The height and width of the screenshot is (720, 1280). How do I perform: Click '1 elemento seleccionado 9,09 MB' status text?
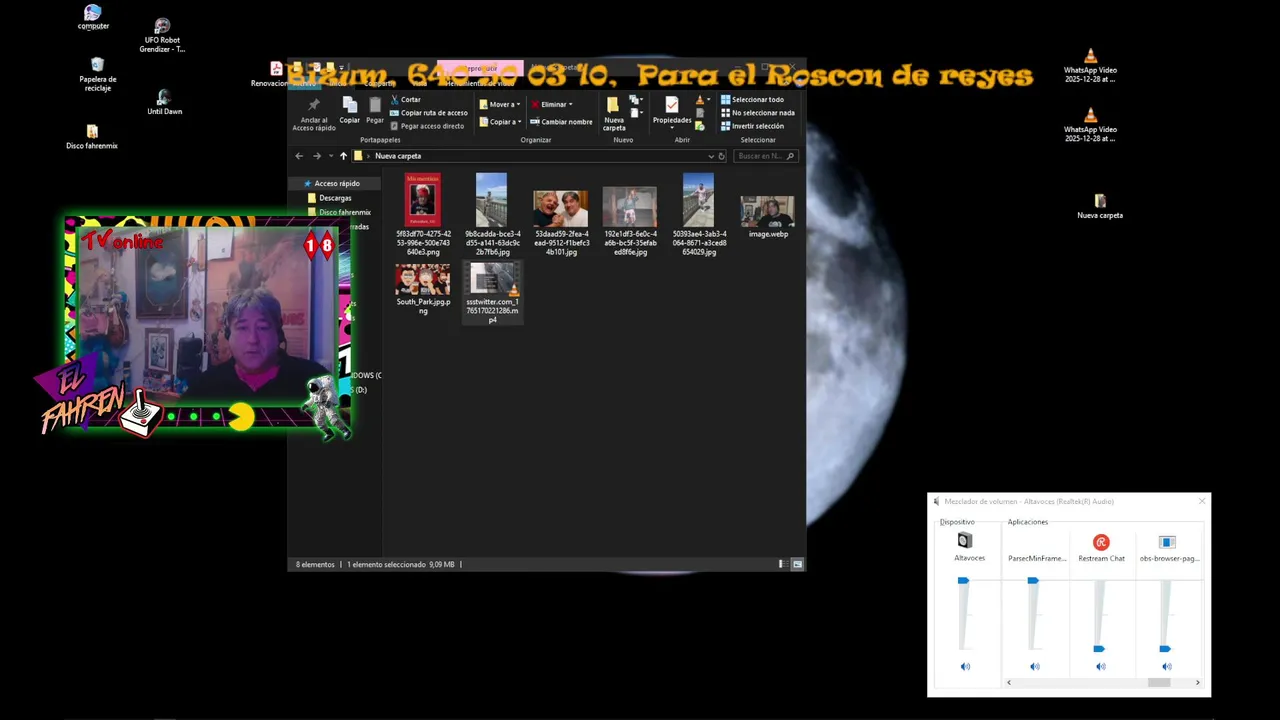coord(401,565)
